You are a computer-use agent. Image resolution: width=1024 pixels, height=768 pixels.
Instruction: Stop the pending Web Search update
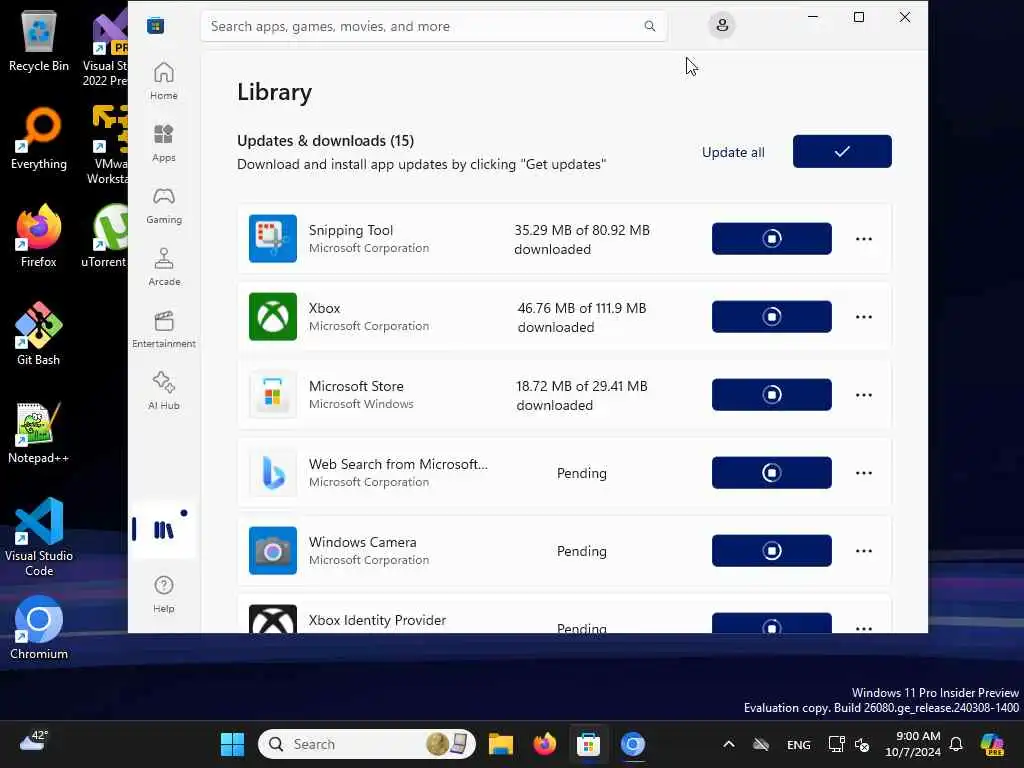click(771, 473)
